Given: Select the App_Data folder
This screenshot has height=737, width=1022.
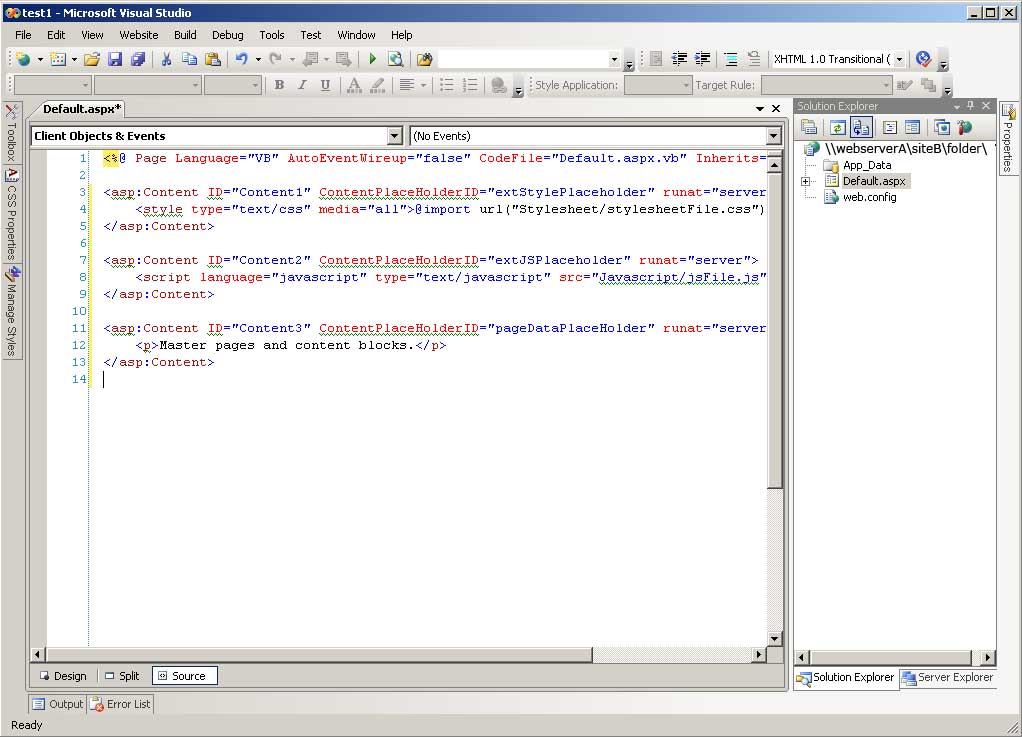Looking at the screenshot, I should tap(867, 166).
